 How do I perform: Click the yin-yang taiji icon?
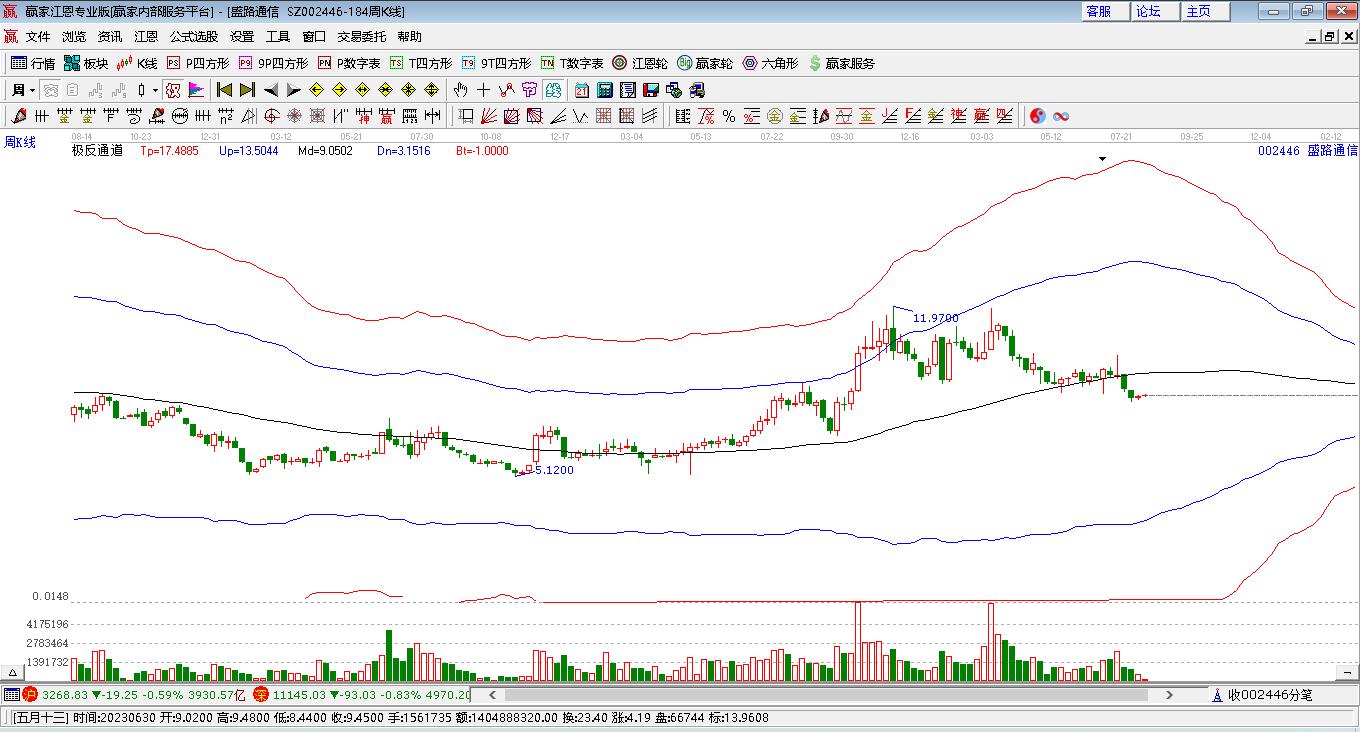pyautogui.click(x=1037, y=116)
